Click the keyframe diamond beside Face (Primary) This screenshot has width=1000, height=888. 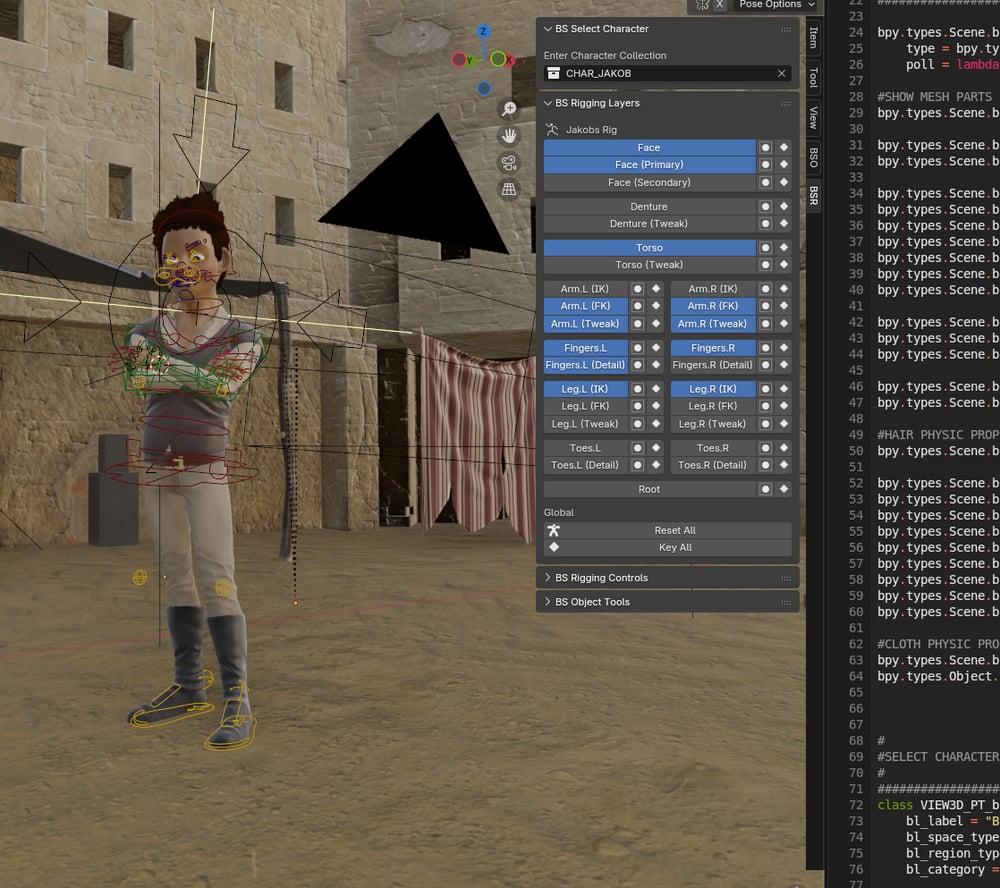[x=784, y=165]
